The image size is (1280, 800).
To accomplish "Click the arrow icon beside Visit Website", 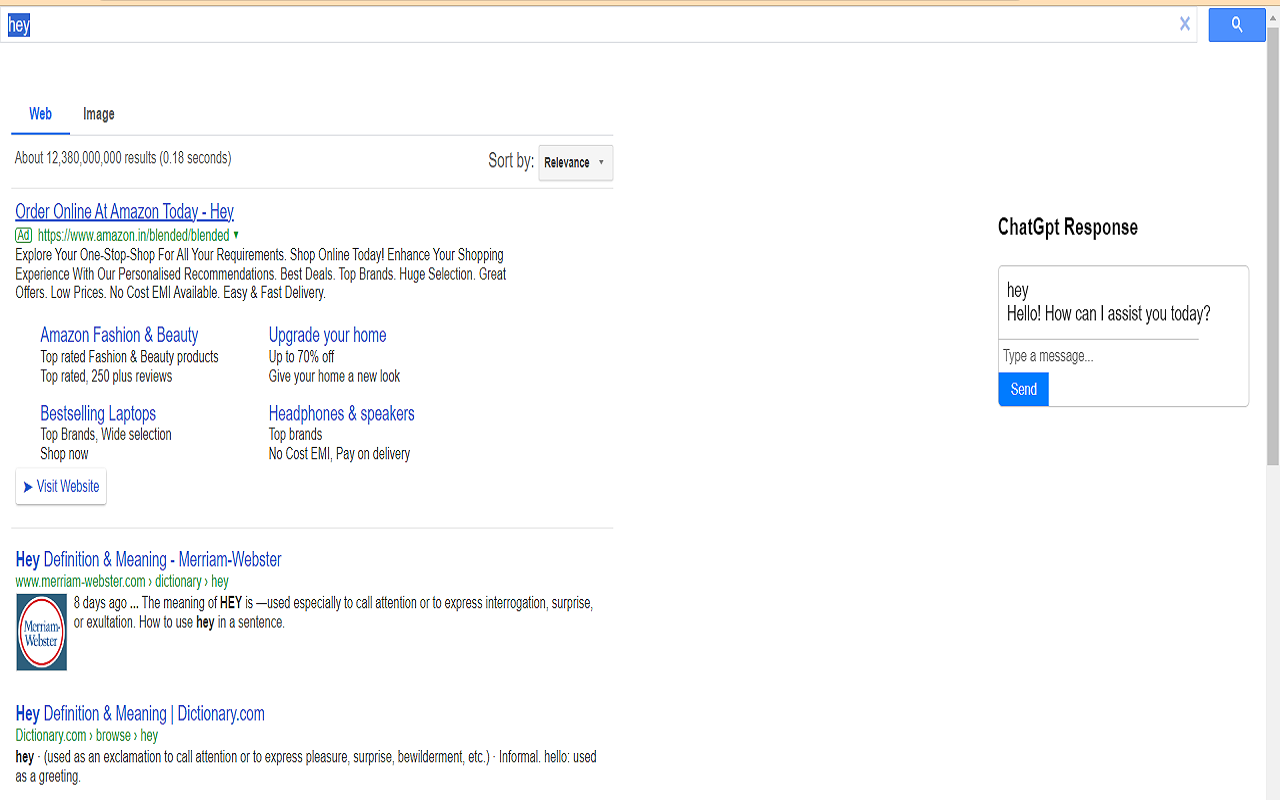I will pos(27,487).
